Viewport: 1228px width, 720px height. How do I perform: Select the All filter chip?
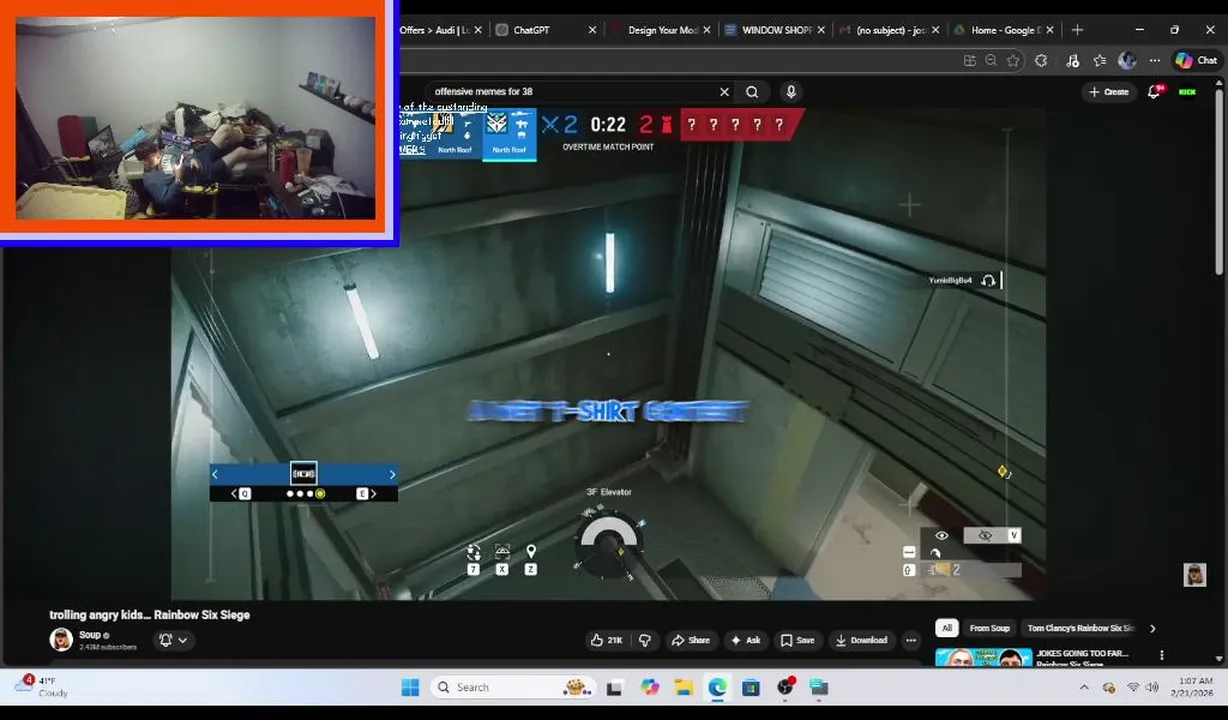tap(946, 628)
